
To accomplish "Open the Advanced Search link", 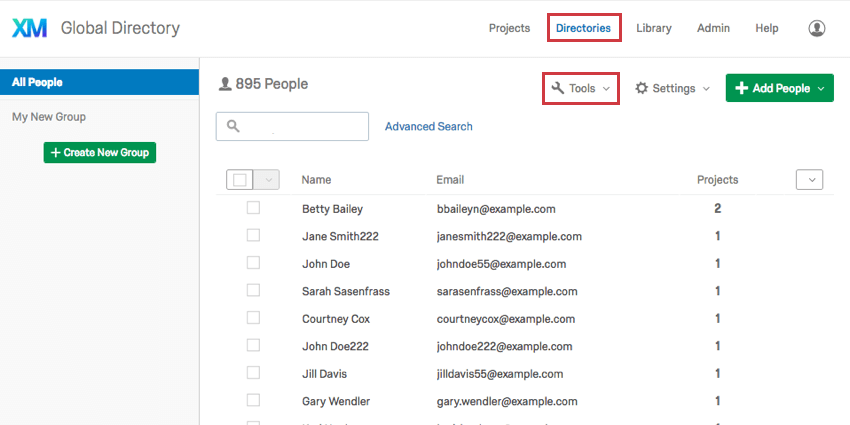I will tap(428, 126).
